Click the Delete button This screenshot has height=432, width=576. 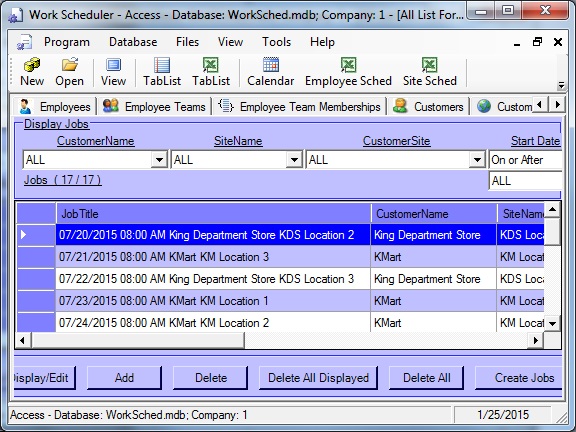click(x=211, y=378)
